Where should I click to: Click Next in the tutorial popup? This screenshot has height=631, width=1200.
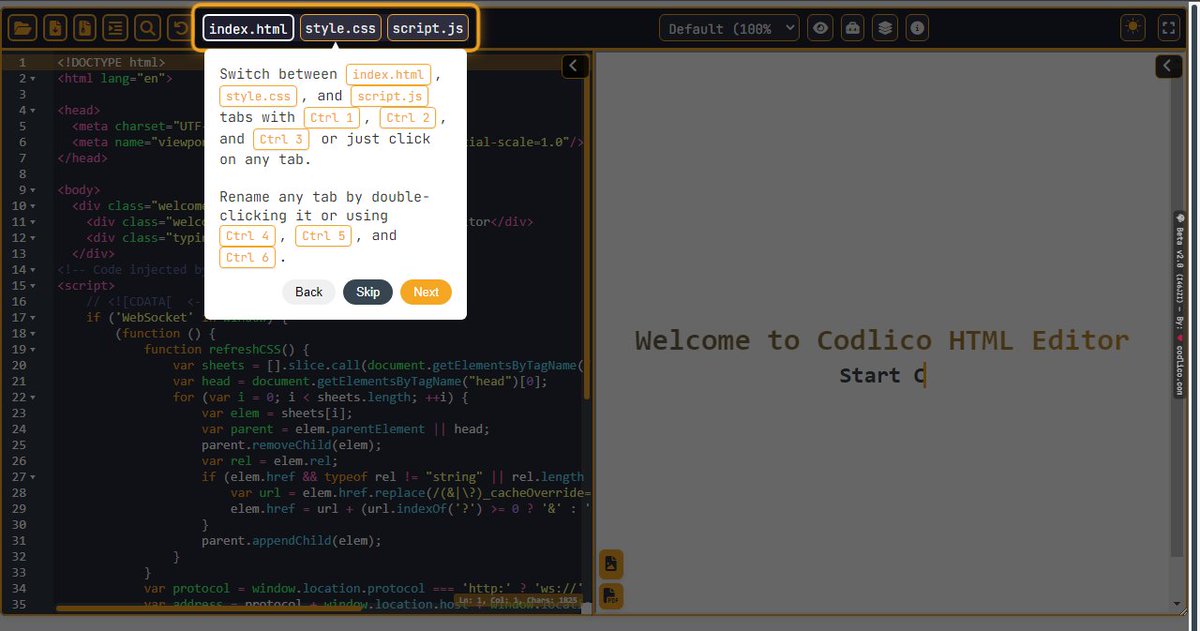coord(426,292)
